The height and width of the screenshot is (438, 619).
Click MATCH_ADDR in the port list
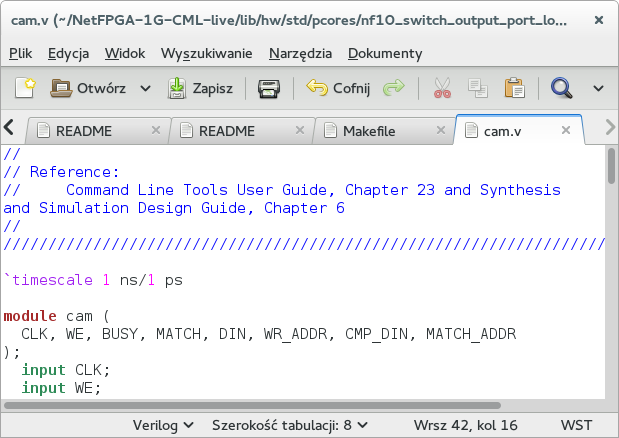pos(471,334)
